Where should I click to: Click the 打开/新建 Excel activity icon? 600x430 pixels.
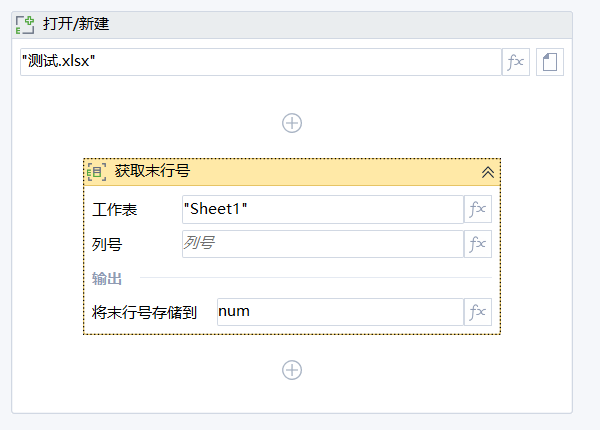[25, 25]
